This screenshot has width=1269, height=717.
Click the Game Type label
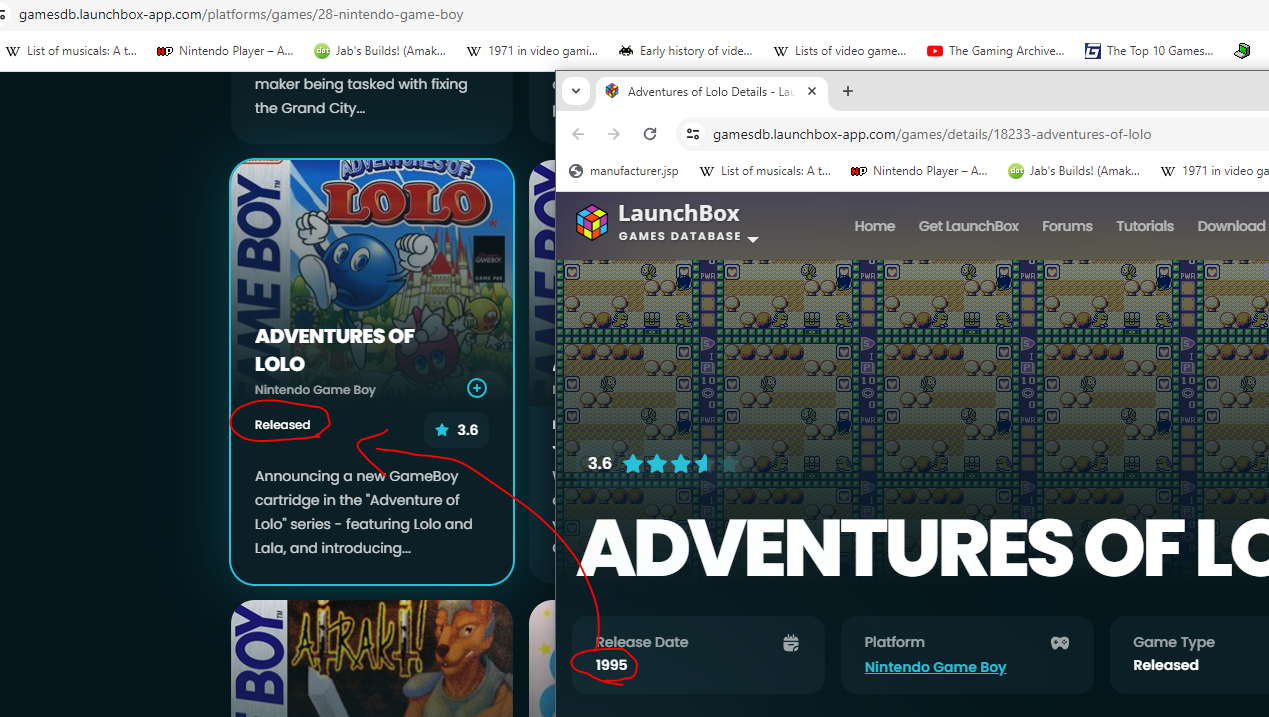click(1174, 642)
